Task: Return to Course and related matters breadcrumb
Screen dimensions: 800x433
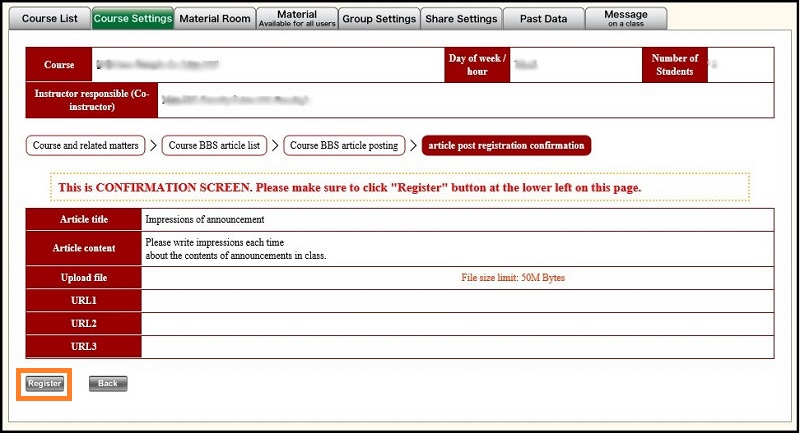Action: click(x=86, y=146)
